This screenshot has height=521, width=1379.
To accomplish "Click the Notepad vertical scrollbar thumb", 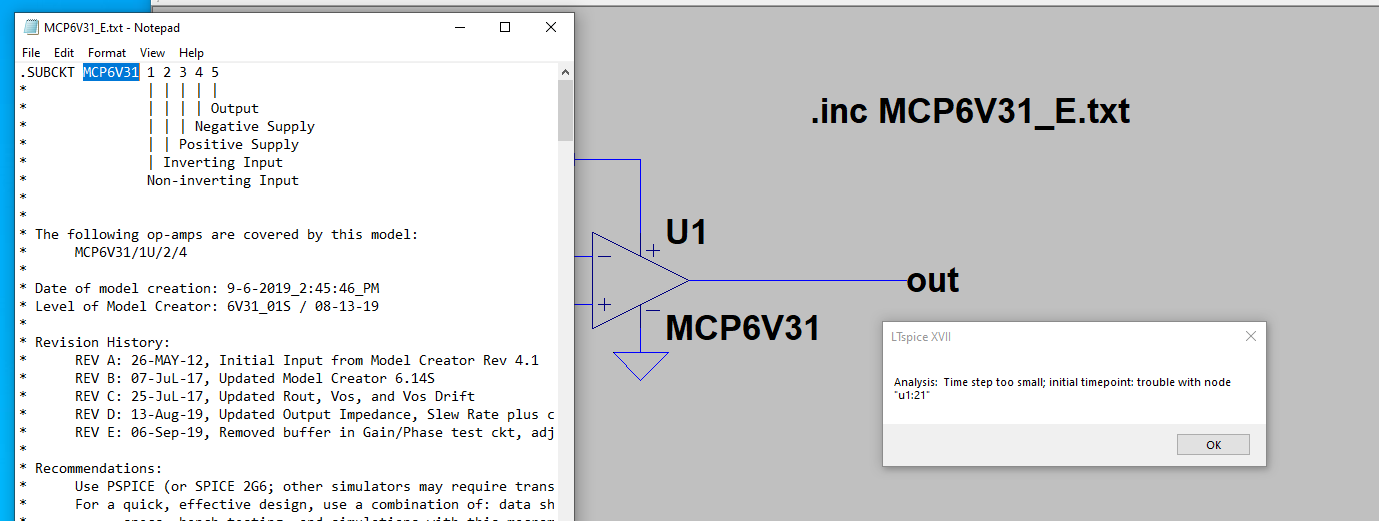I will (x=566, y=110).
